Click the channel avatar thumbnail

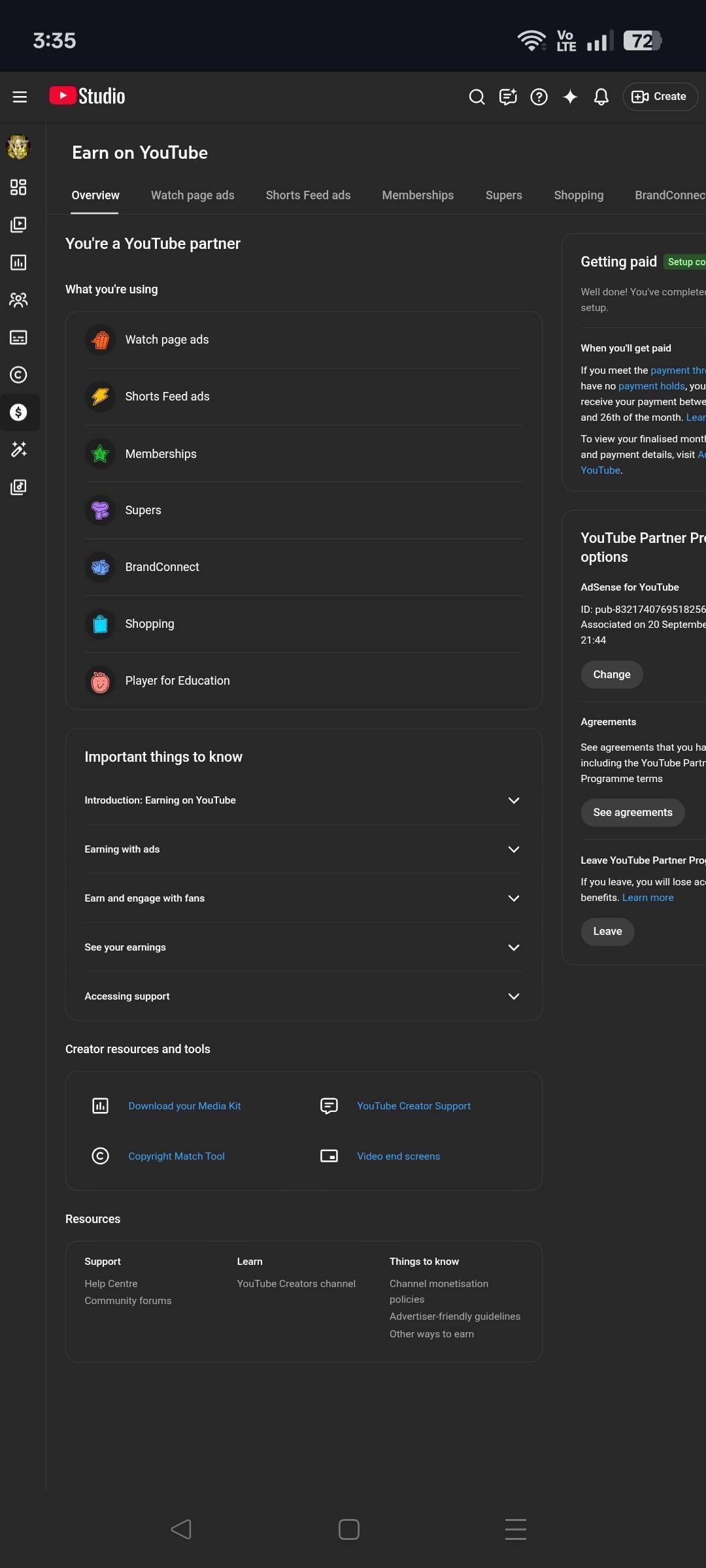click(x=18, y=148)
